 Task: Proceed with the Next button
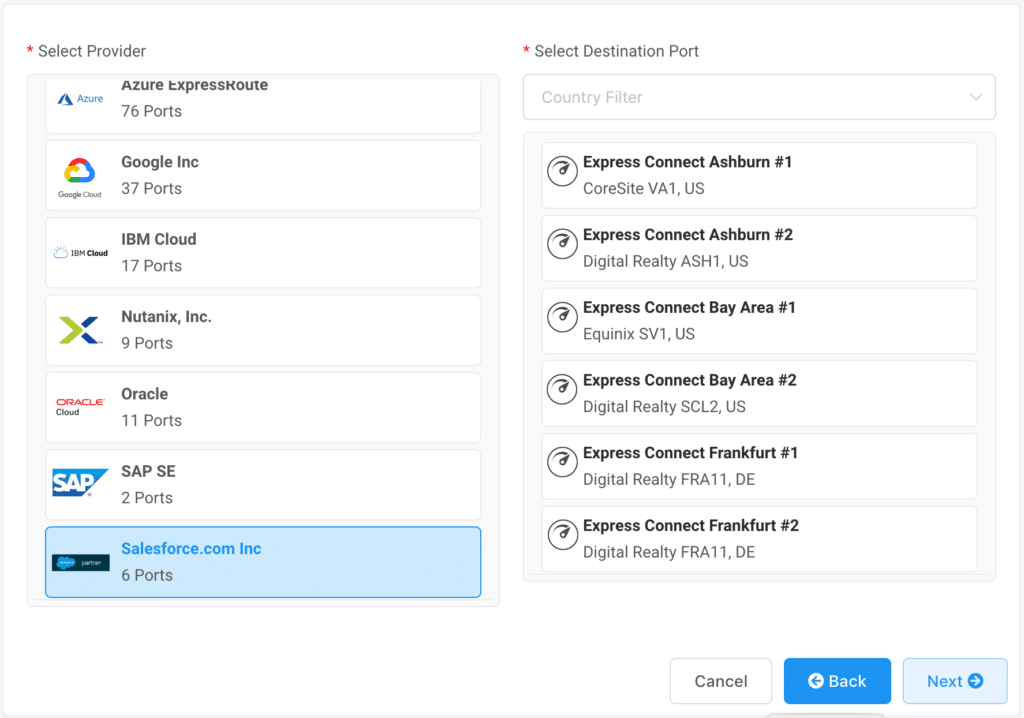[x=954, y=681]
